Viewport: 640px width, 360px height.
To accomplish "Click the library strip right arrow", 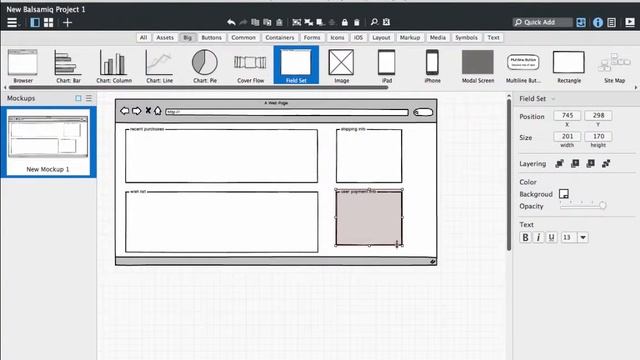I will pyautogui.click(x=636, y=87).
